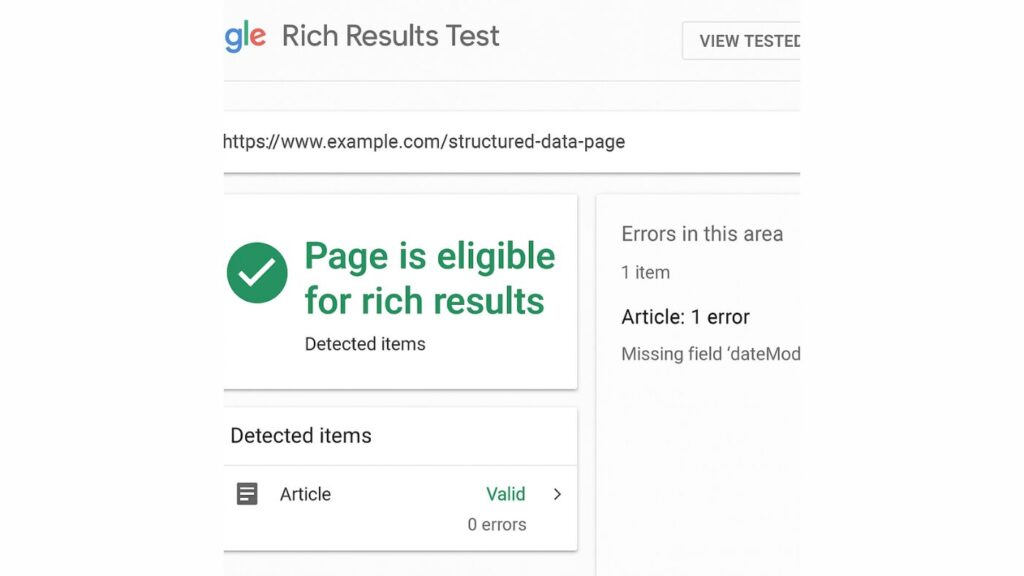Select the '1 item' errors count
Image resolution: width=1024 pixels, height=576 pixels.
(x=645, y=272)
